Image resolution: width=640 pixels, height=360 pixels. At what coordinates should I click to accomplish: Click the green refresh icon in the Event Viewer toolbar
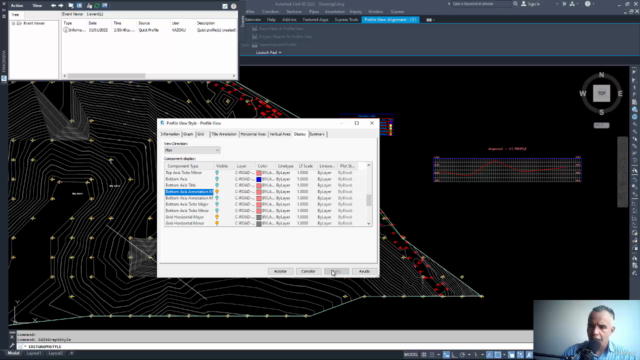pos(97,6)
